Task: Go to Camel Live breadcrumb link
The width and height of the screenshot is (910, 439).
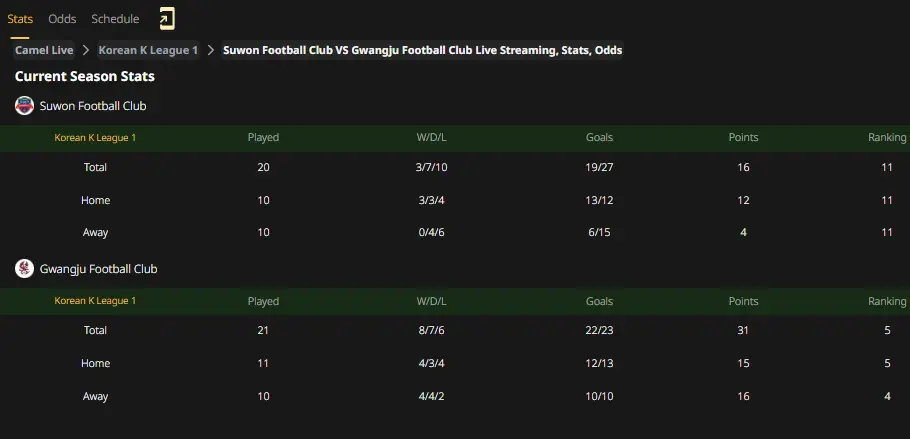Action: [x=44, y=51]
